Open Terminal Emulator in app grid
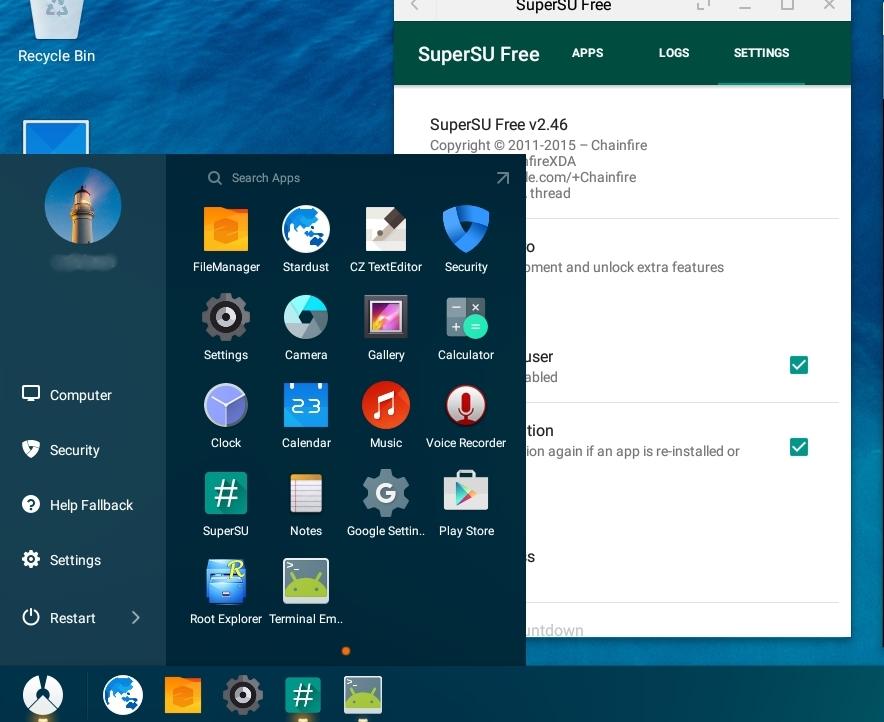This screenshot has width=884, height=722. 306,581
